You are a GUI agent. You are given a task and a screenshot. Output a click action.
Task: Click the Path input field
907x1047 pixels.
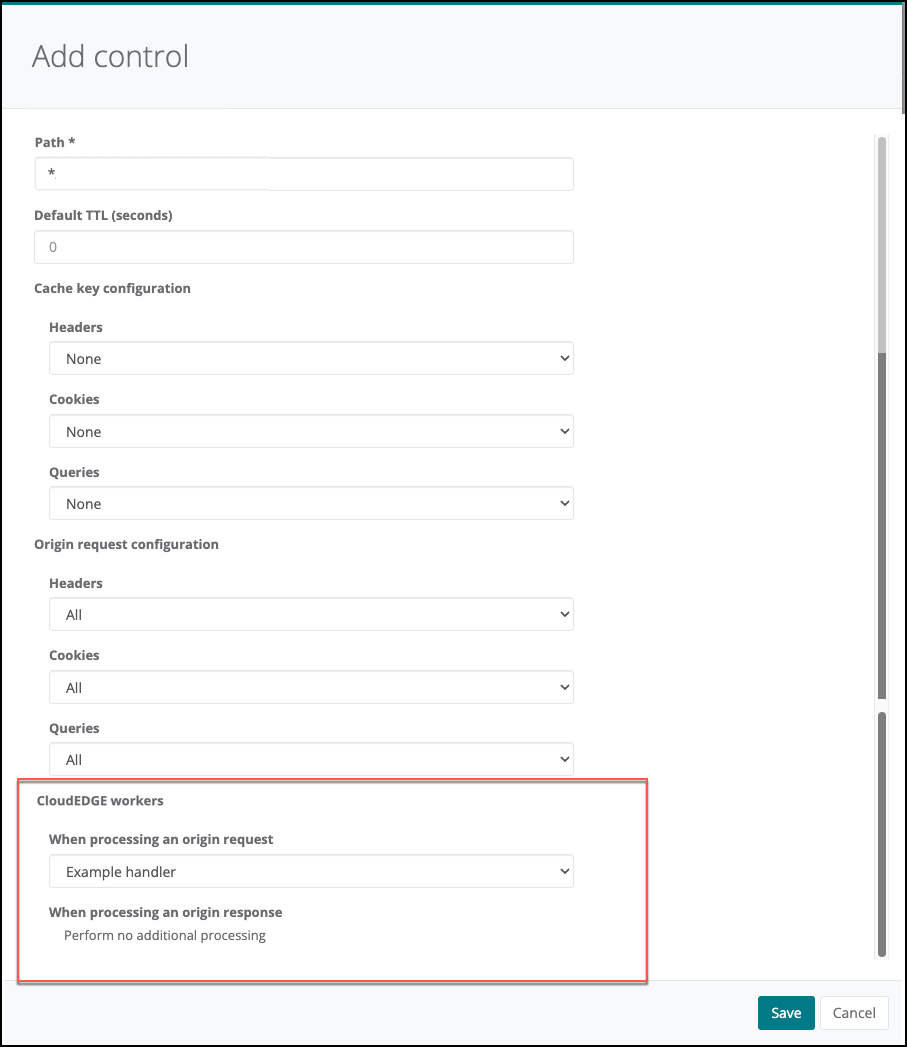pos(304,174)
